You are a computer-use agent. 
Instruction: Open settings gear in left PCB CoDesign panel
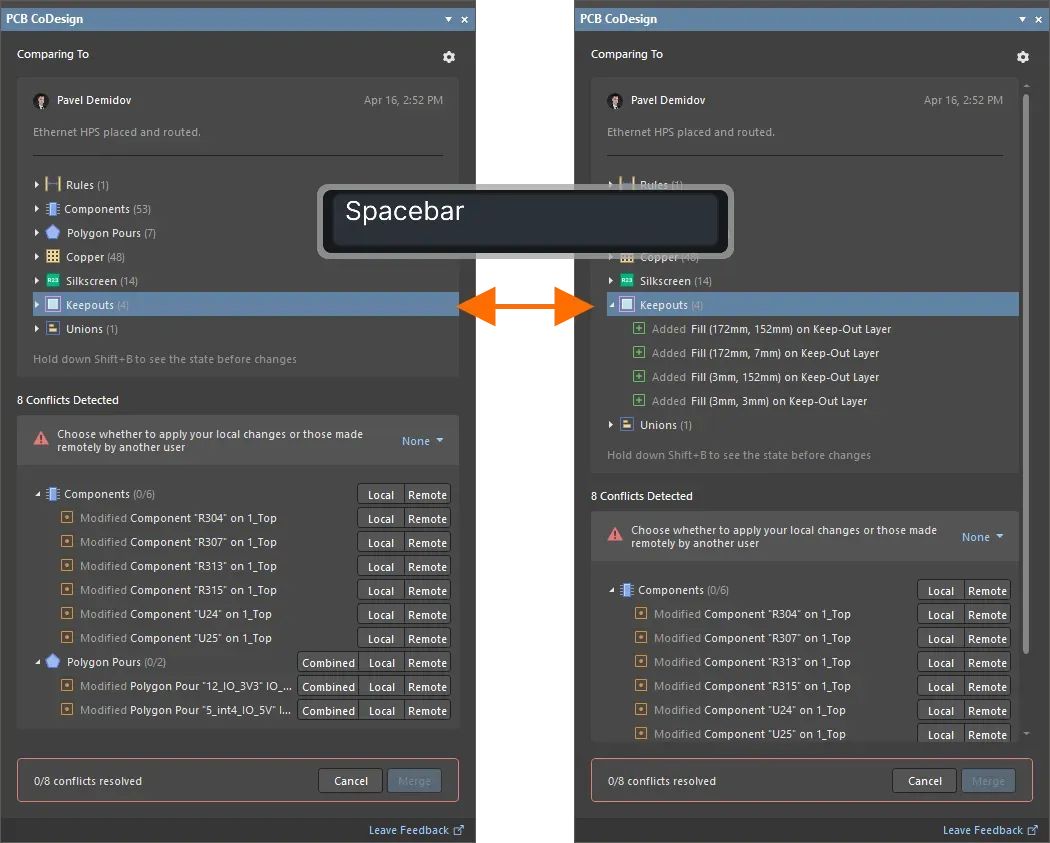click(449, 57)
